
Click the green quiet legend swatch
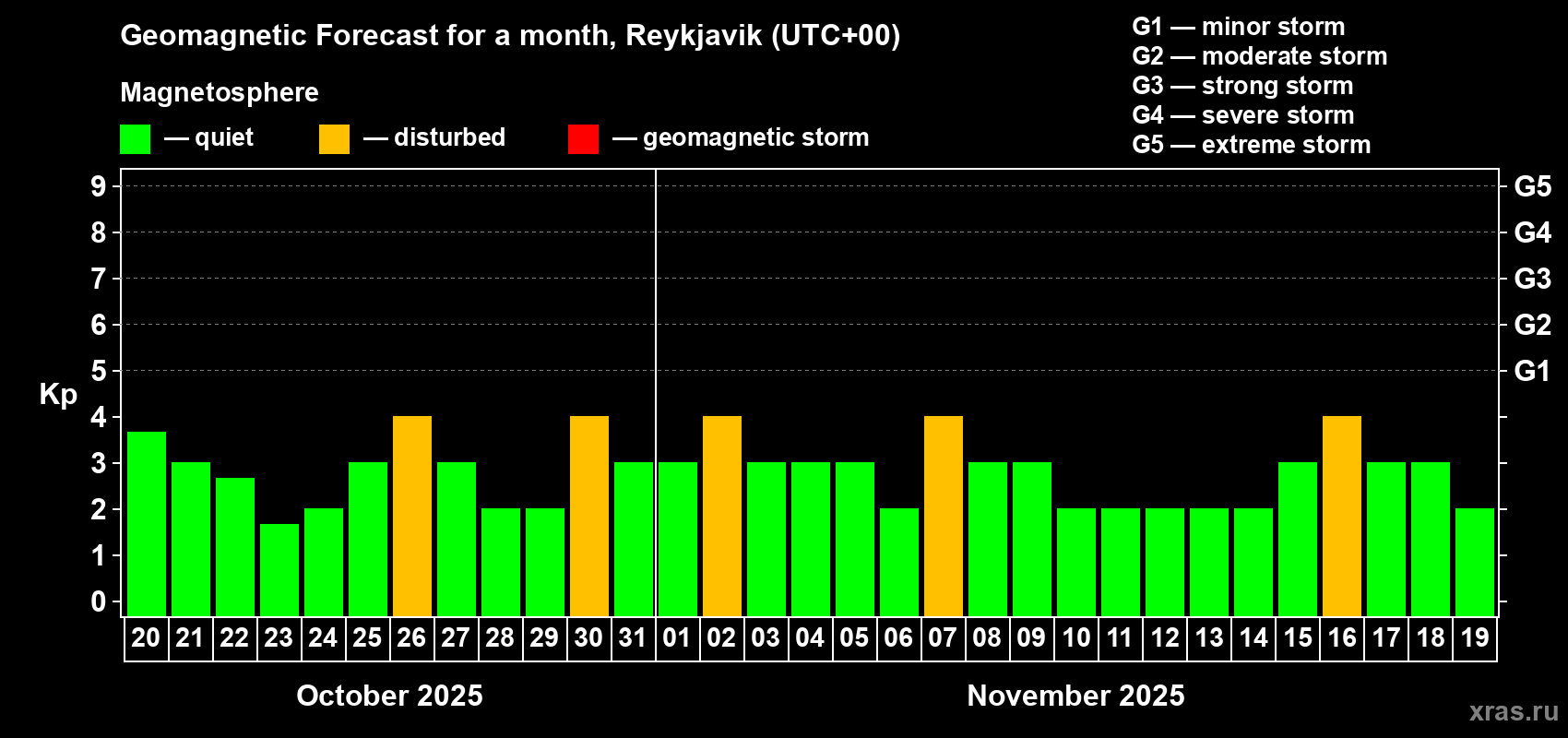(135, 139)
